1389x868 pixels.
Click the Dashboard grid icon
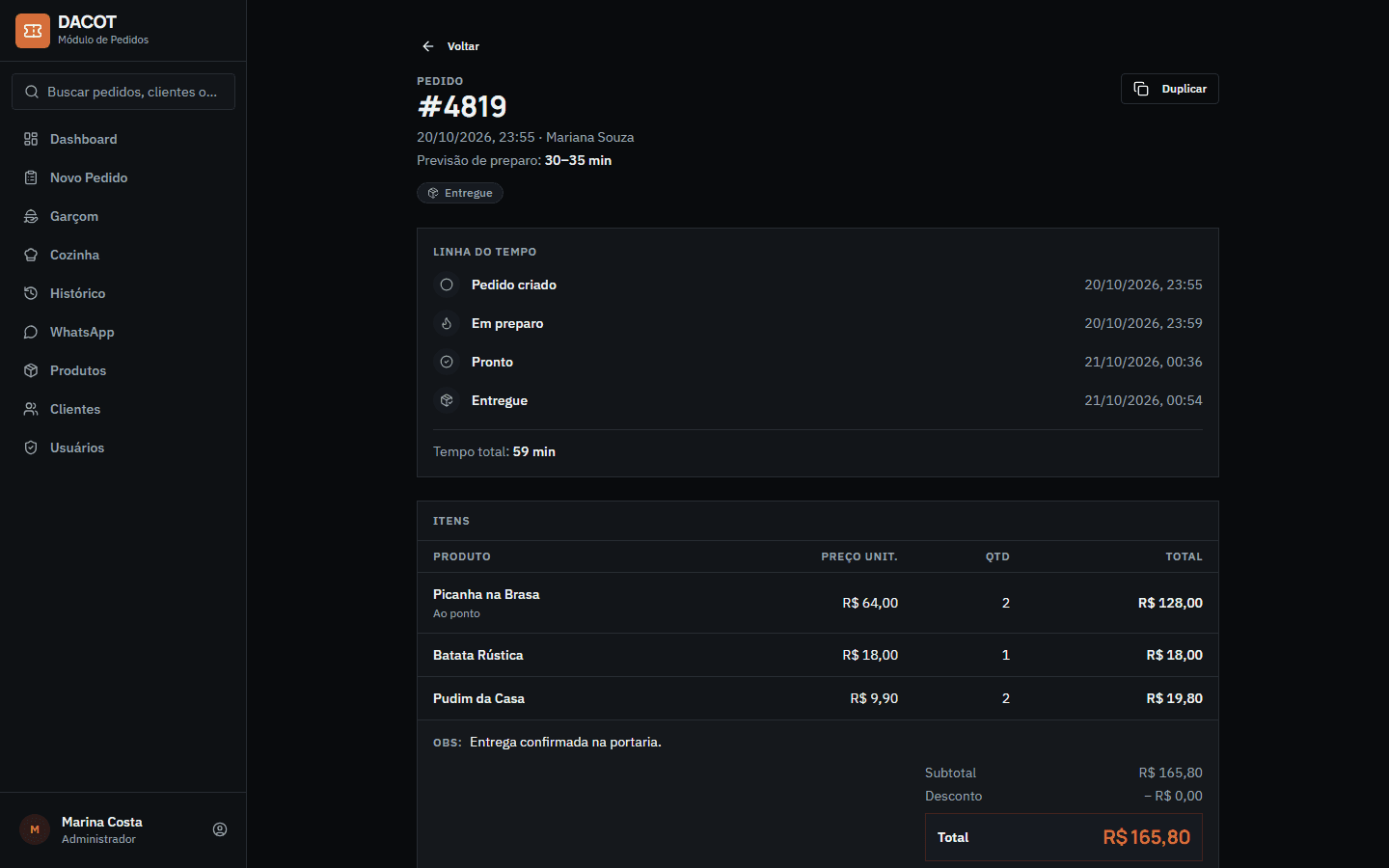pyautogui.click(x=31, y=139)
